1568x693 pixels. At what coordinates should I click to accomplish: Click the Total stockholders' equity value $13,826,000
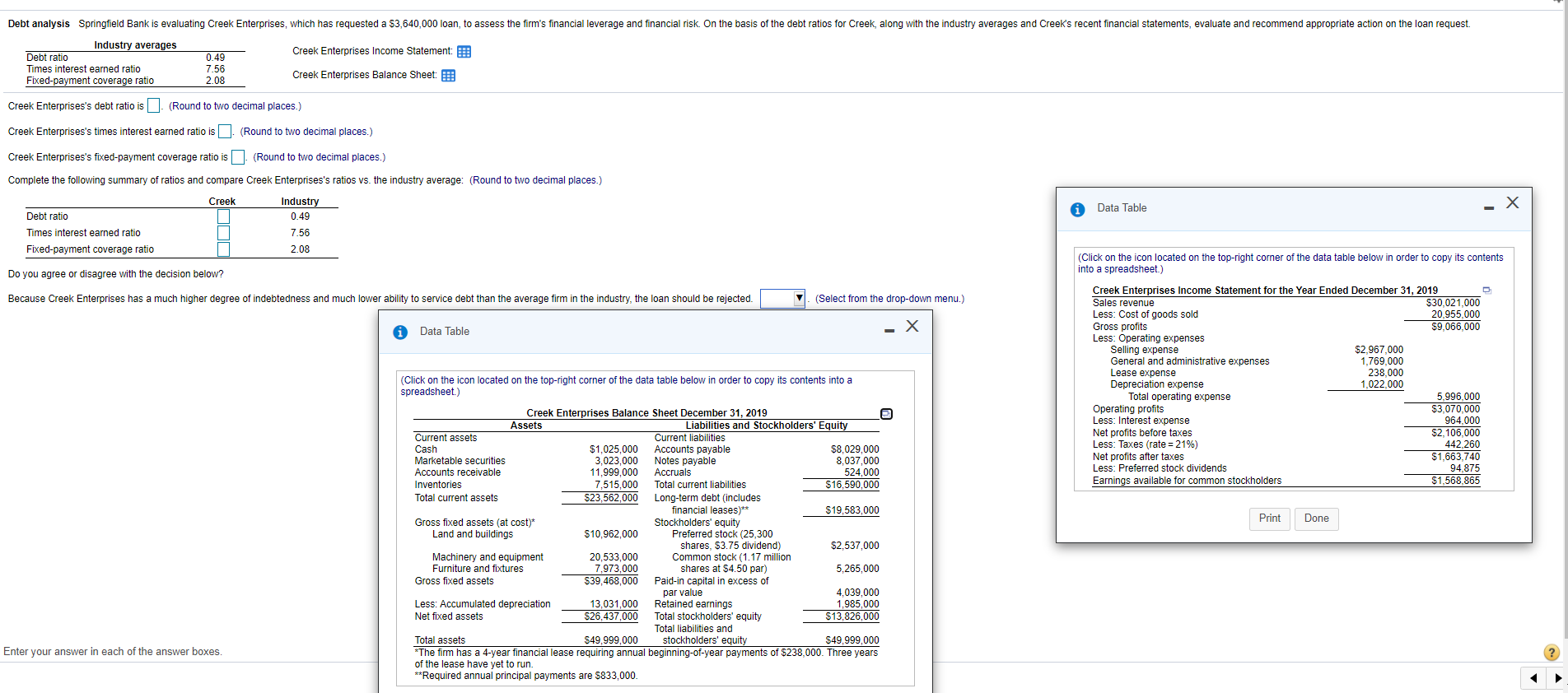pyautogui.click(x=852, y=616)
